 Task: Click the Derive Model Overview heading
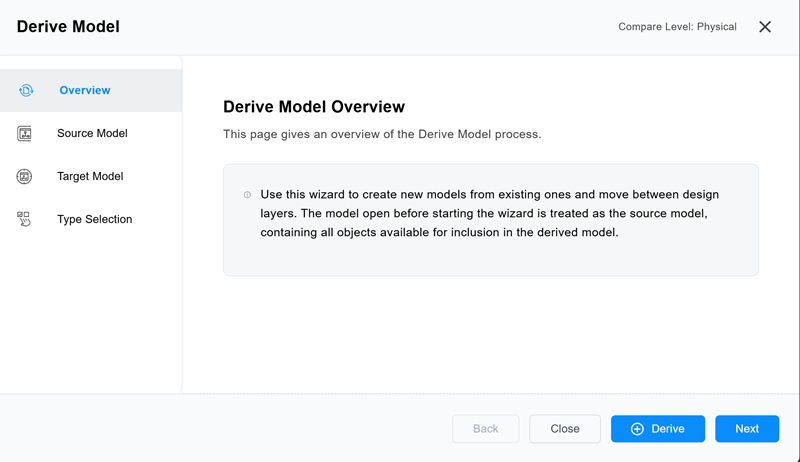pyautogui.click(x=314, y=107)
